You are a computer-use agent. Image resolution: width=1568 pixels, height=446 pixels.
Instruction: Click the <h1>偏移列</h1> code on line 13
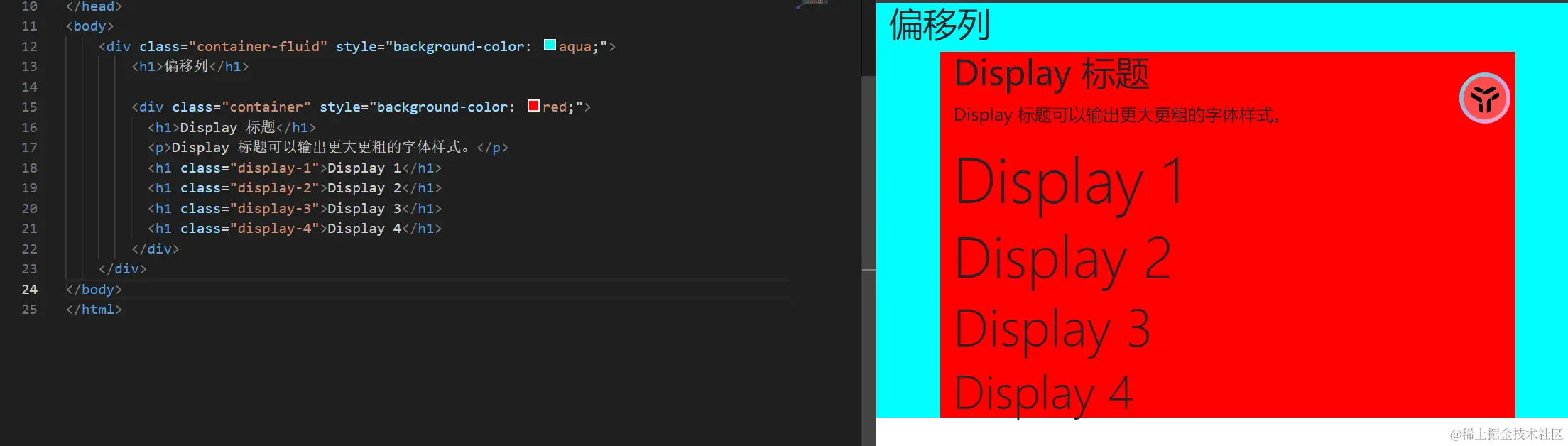[x=190, y=67]
